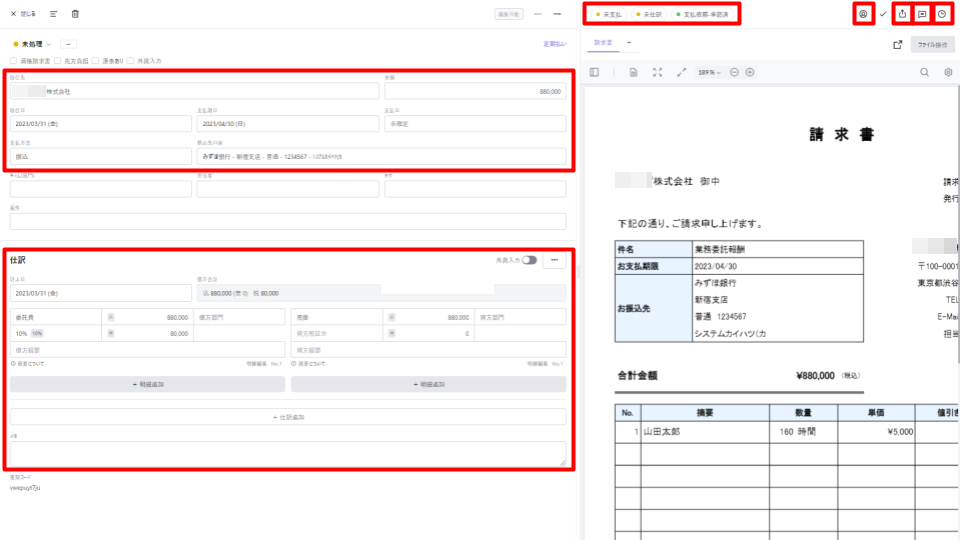Click the small dash button next to 未処理
The image size is (960, 540).
pos(68,44)
